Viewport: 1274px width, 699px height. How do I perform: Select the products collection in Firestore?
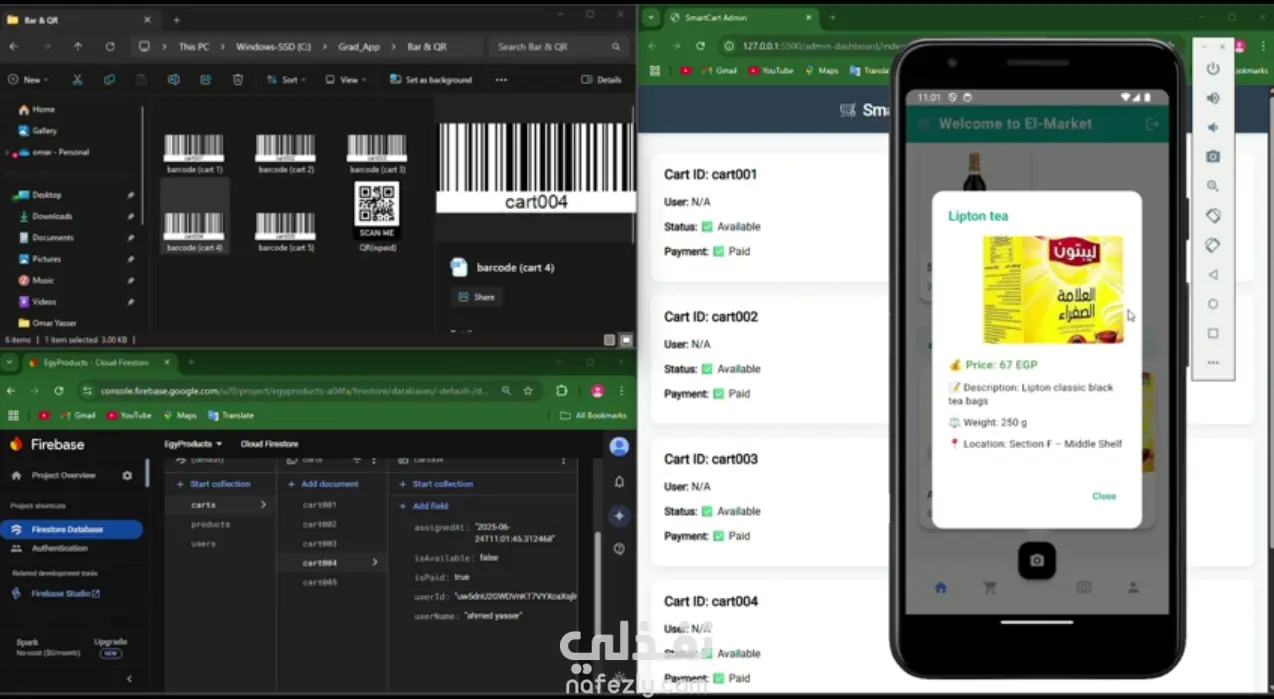point(210,524)
